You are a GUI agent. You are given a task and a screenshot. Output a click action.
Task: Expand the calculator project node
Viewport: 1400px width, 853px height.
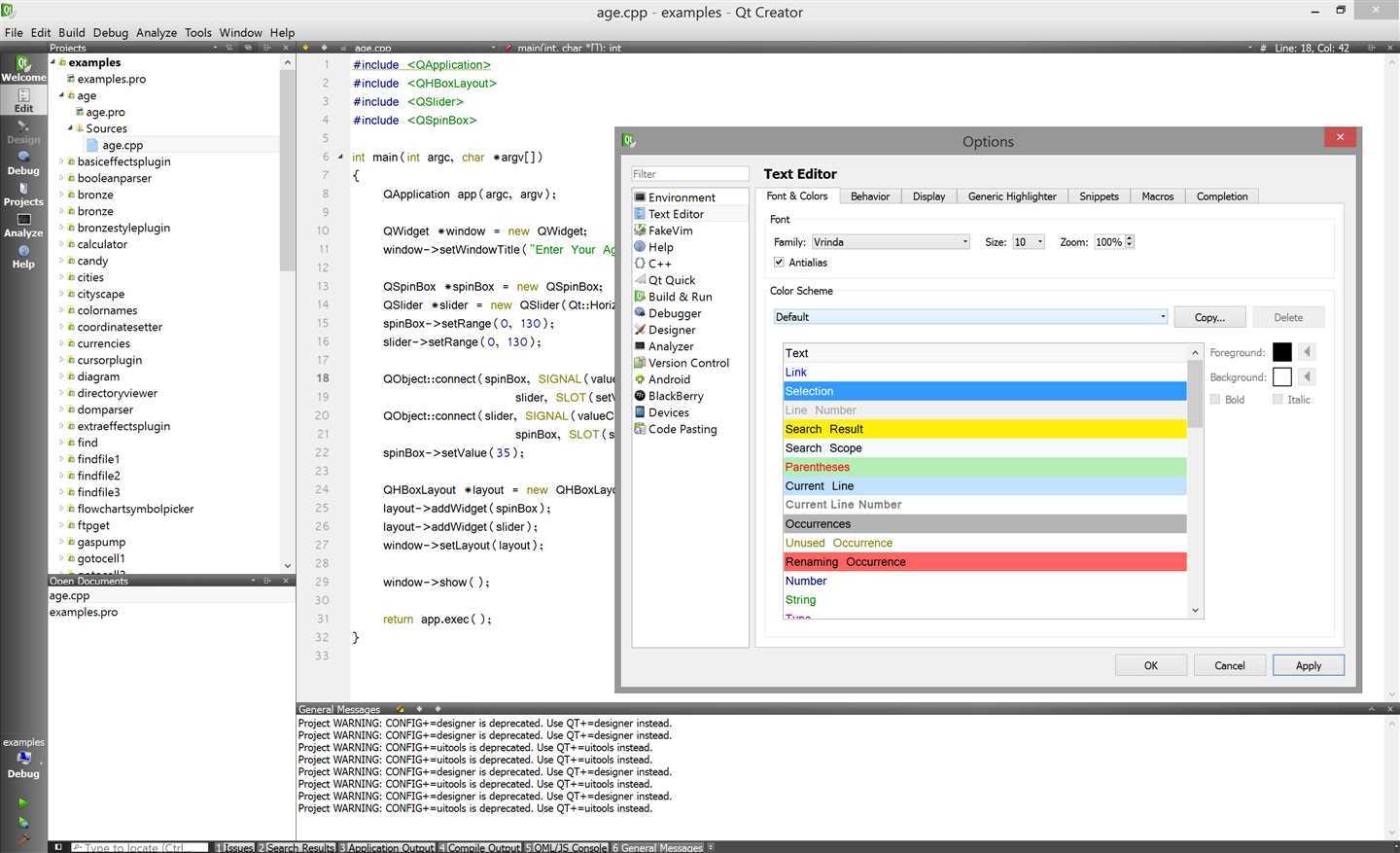[62, 244]
